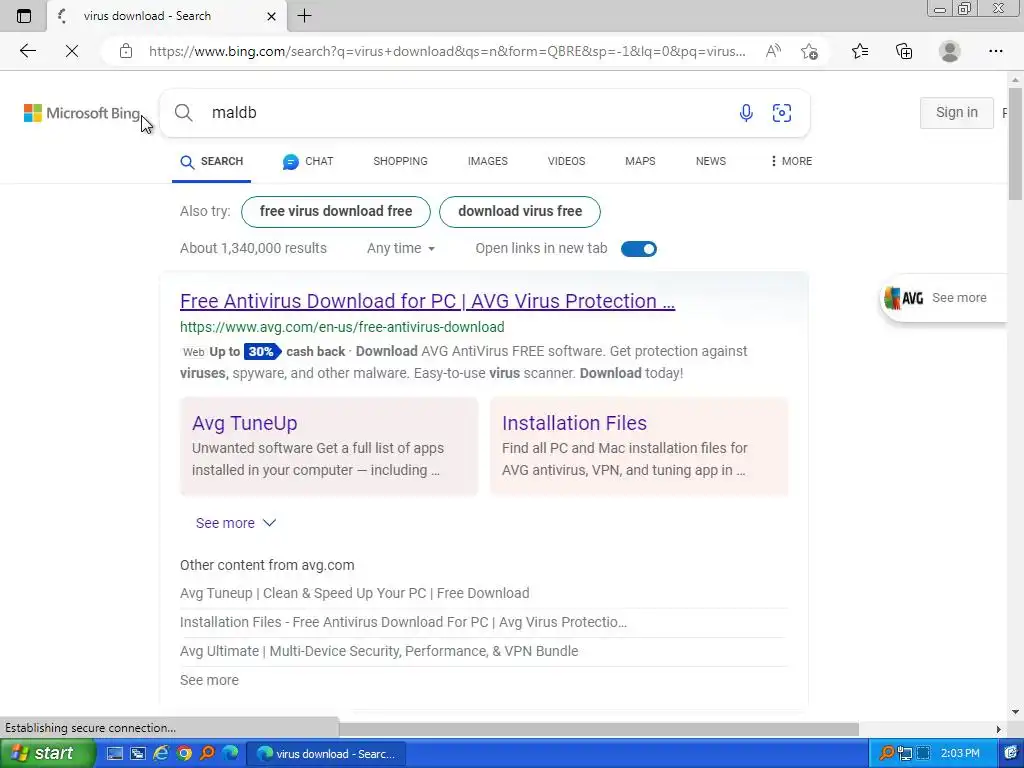
Task: Open the Avg TuneUp card
Action: (x=329, y=446)
